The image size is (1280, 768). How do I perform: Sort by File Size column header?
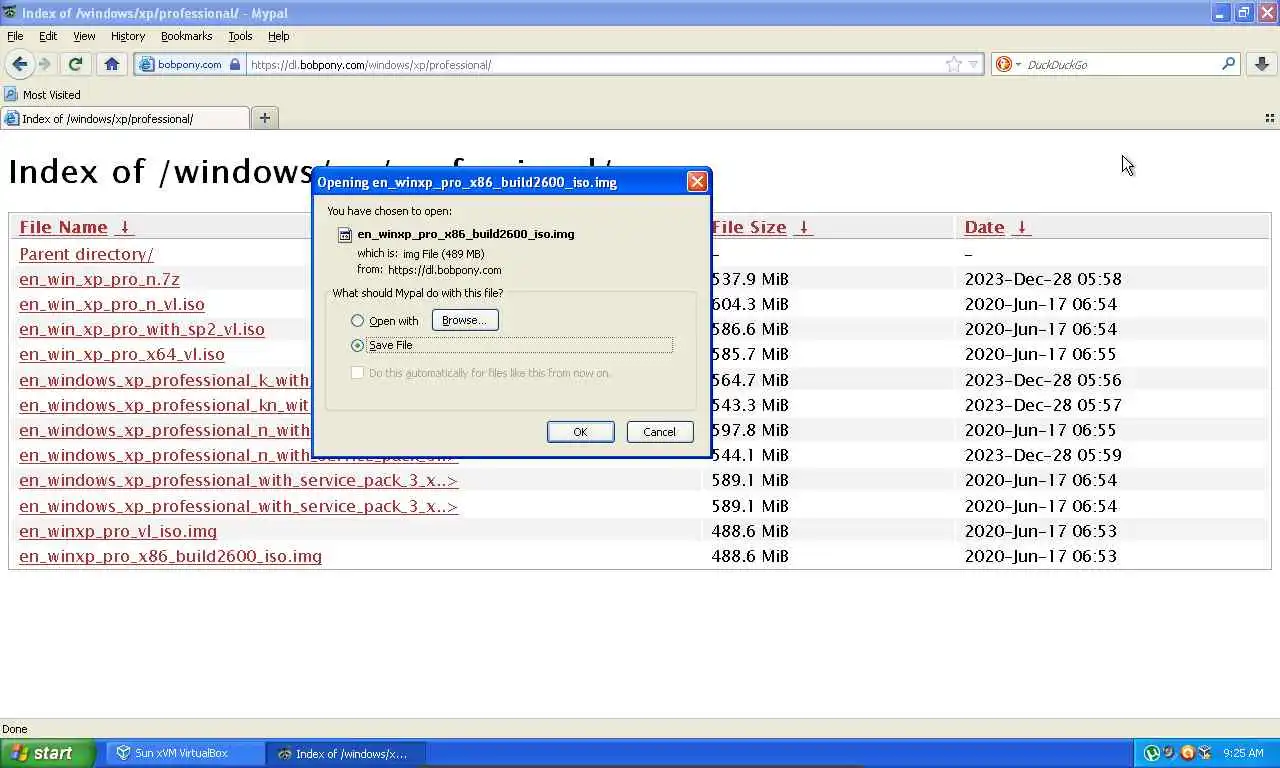[749, 227]
